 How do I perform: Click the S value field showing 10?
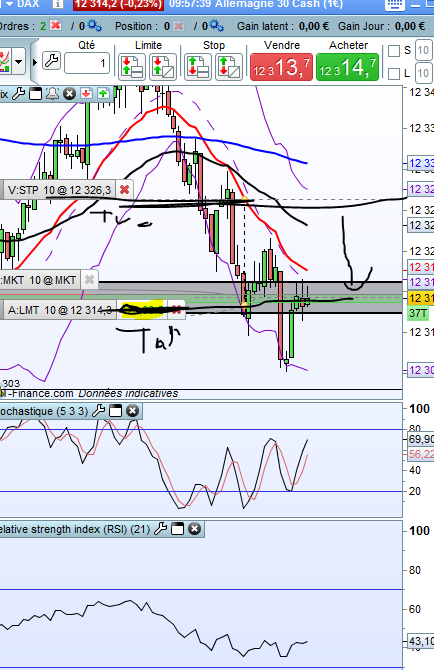[422, 50]
